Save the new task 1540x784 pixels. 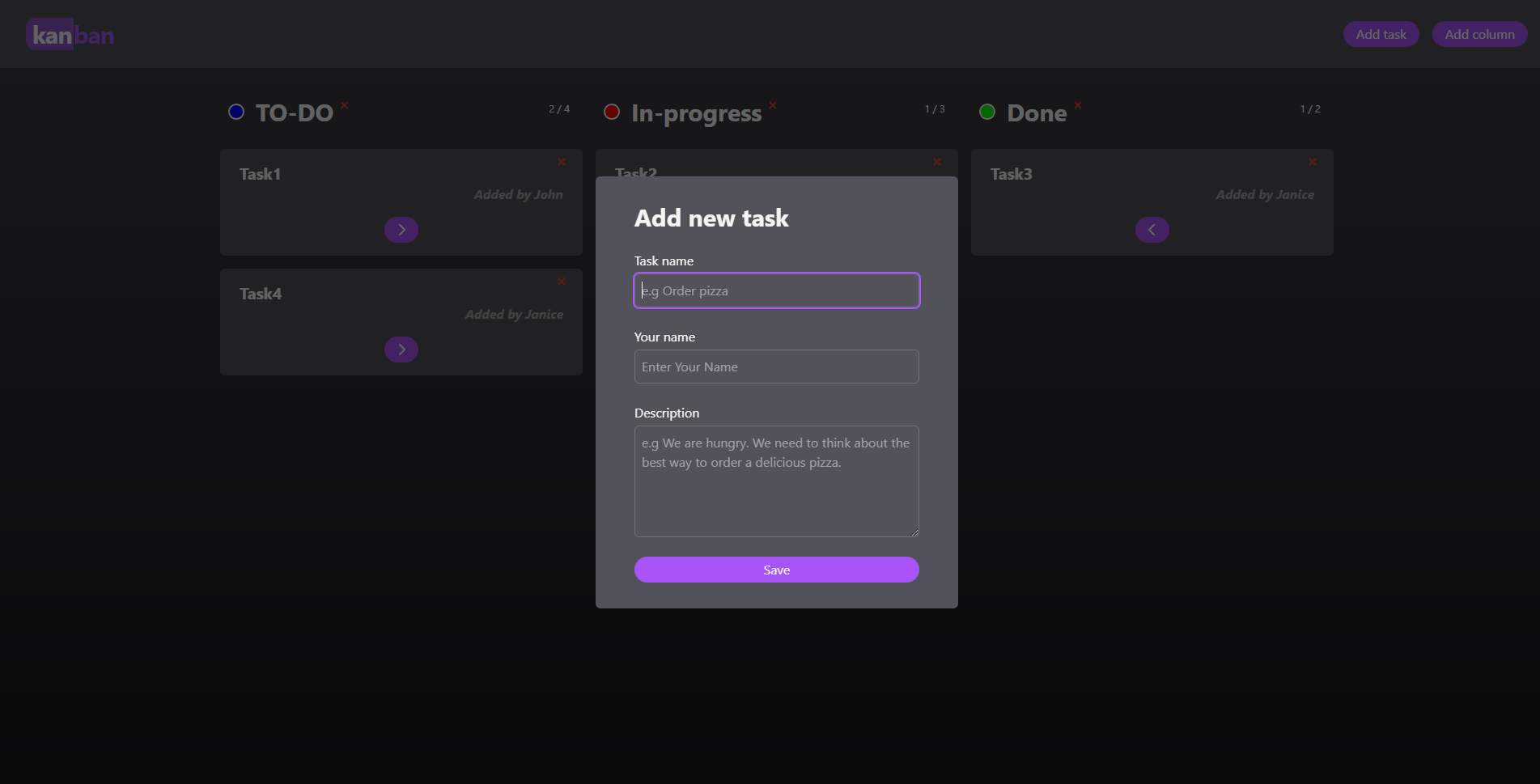coord(776,569)
